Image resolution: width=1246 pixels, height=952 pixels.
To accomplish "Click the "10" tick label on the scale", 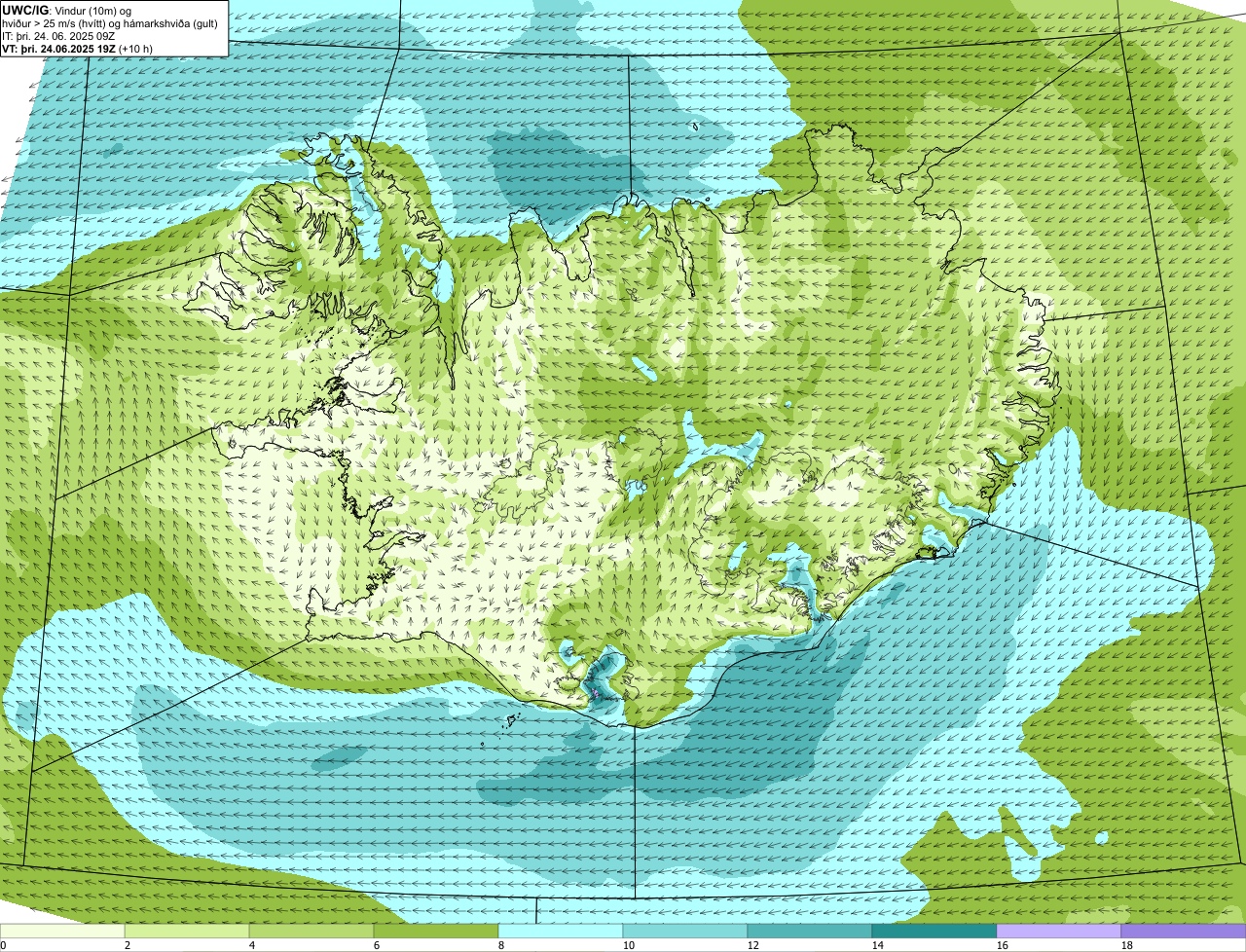I will [629, 945].
